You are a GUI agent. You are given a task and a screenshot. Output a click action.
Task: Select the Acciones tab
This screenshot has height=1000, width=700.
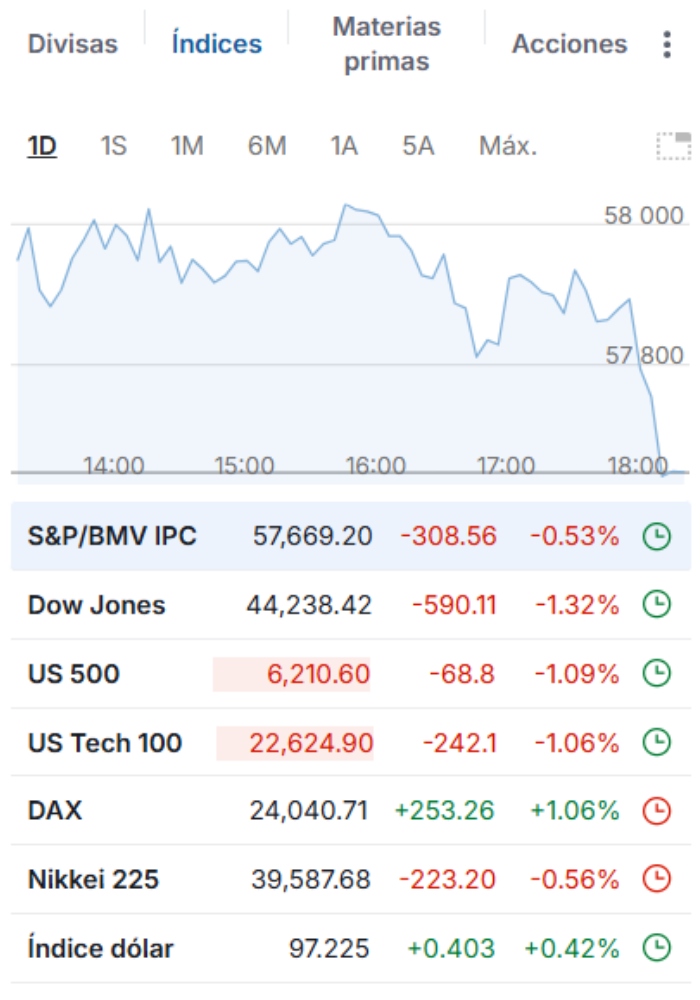coord(569,45)
